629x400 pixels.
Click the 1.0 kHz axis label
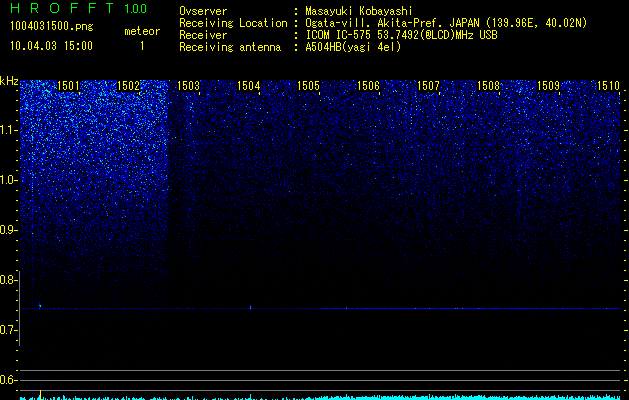click(x=8, y=180)
